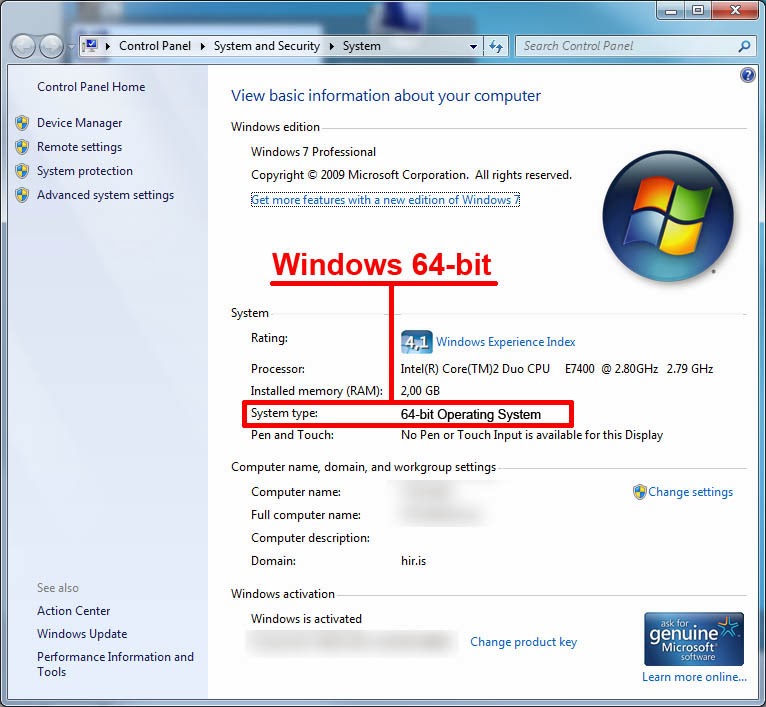Image resolution: width=766 pixels, height=707 pixels.
Task: Open Windows Experience Index link
Action: [506, 342]
